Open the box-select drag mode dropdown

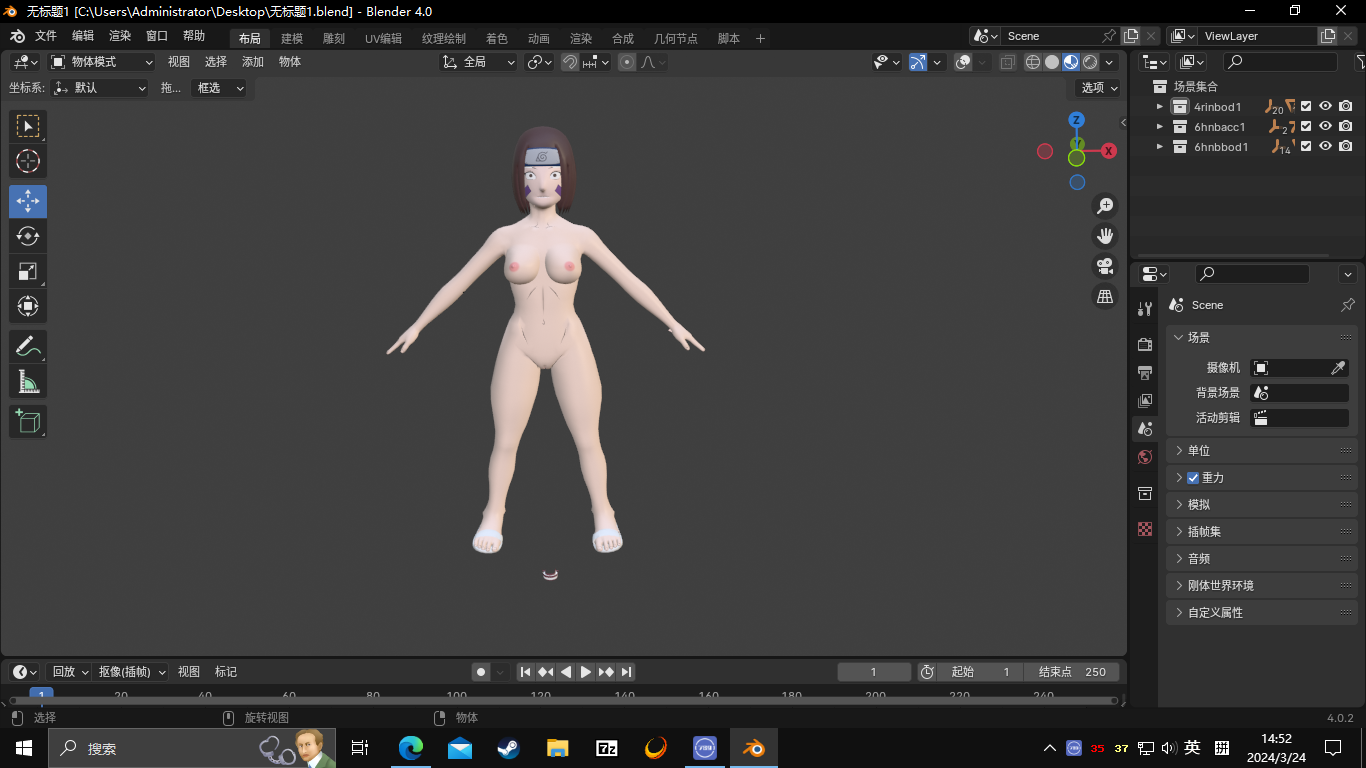pos(220,88)
